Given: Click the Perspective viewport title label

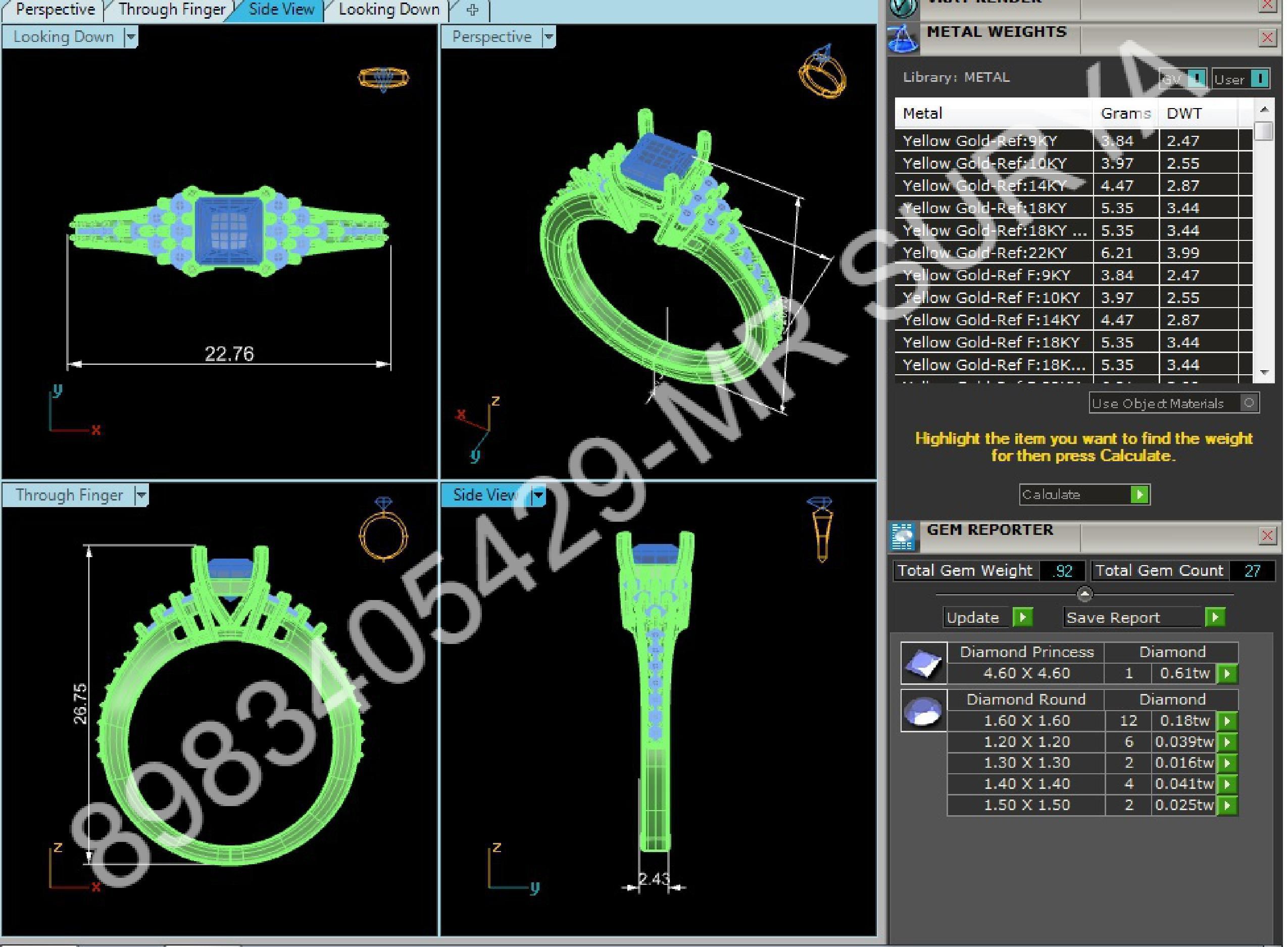Looking at the screenshot, I should (492, 37).
